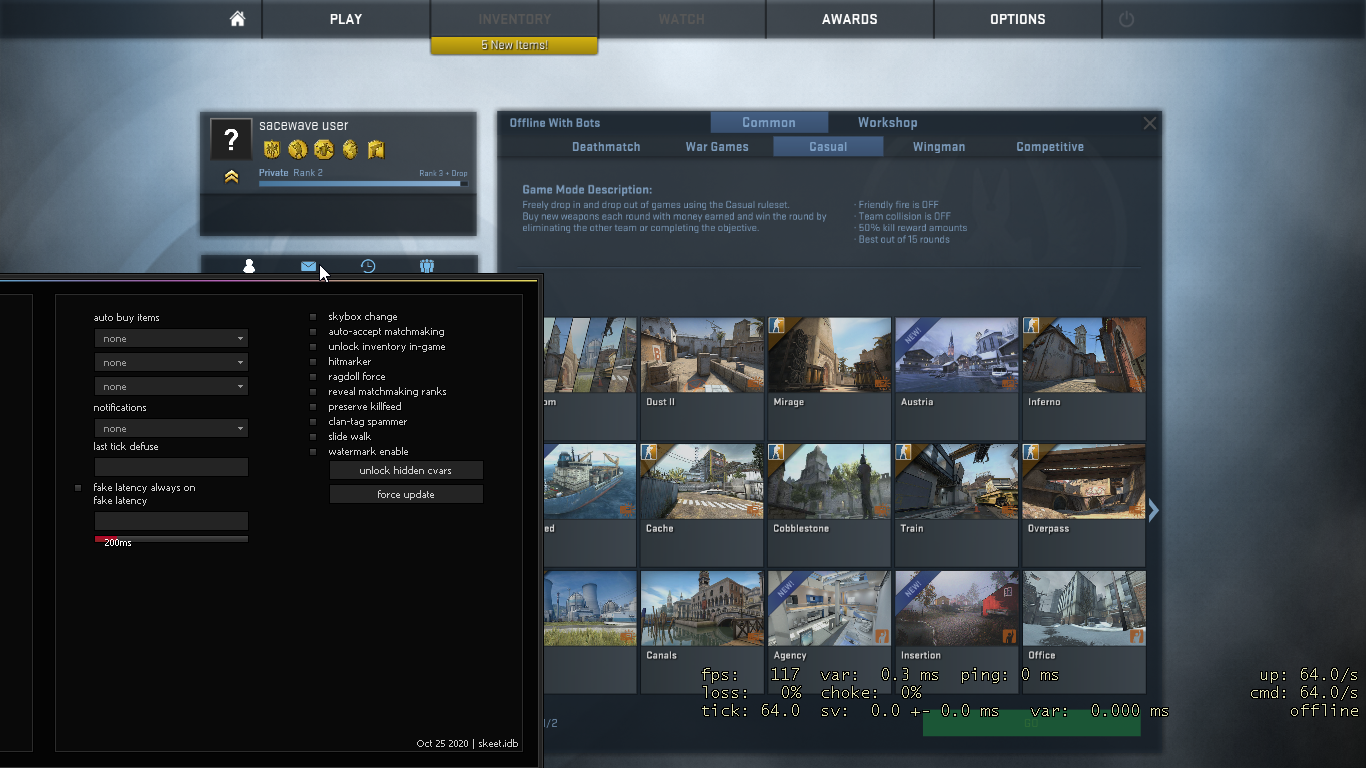Expand first auto buy items dropdown
This screenshot has height=768, width=1366.
pyautogui.click(x=171, y=339)
